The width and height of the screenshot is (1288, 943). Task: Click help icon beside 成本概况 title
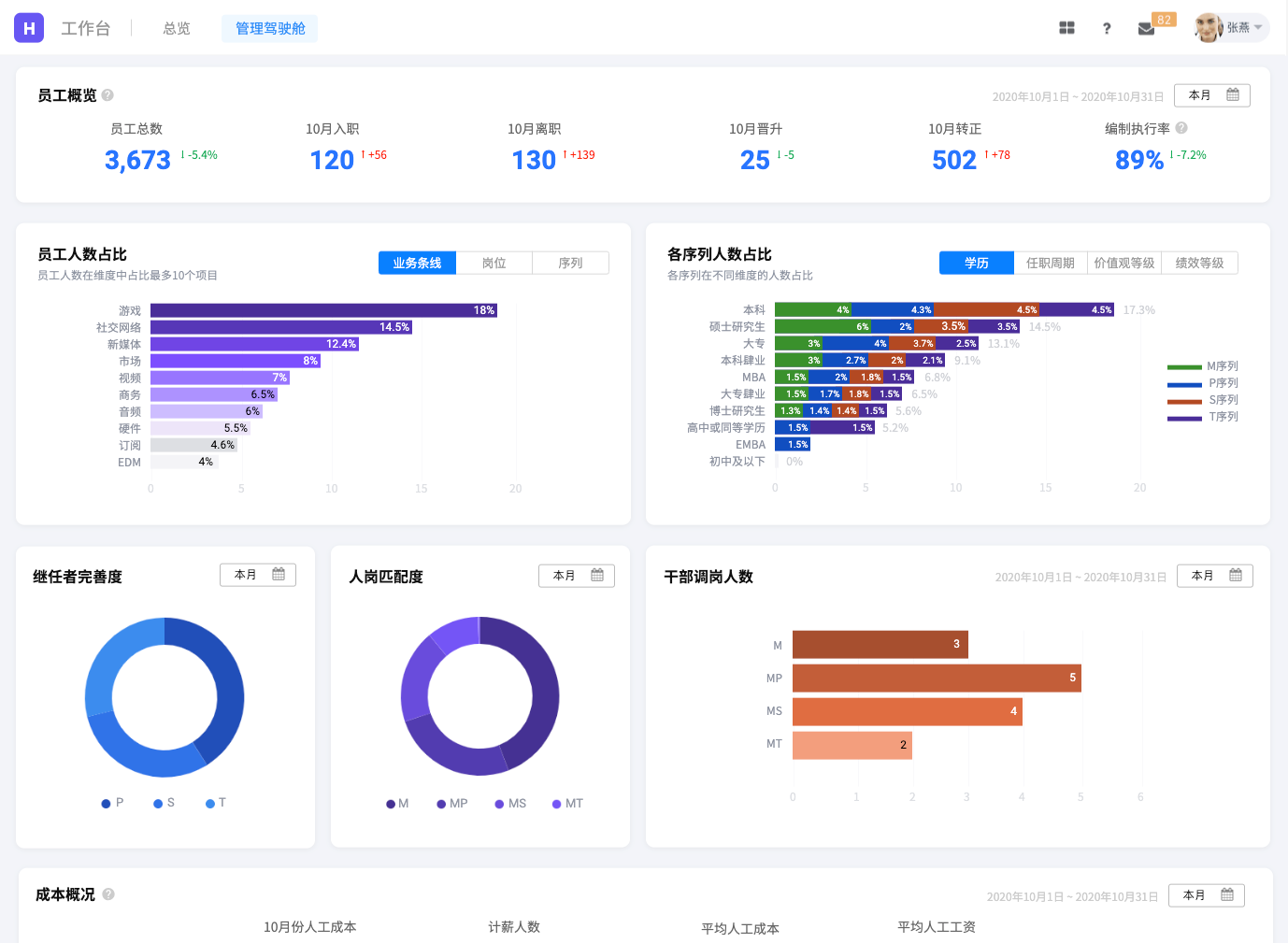coord(108,894)
